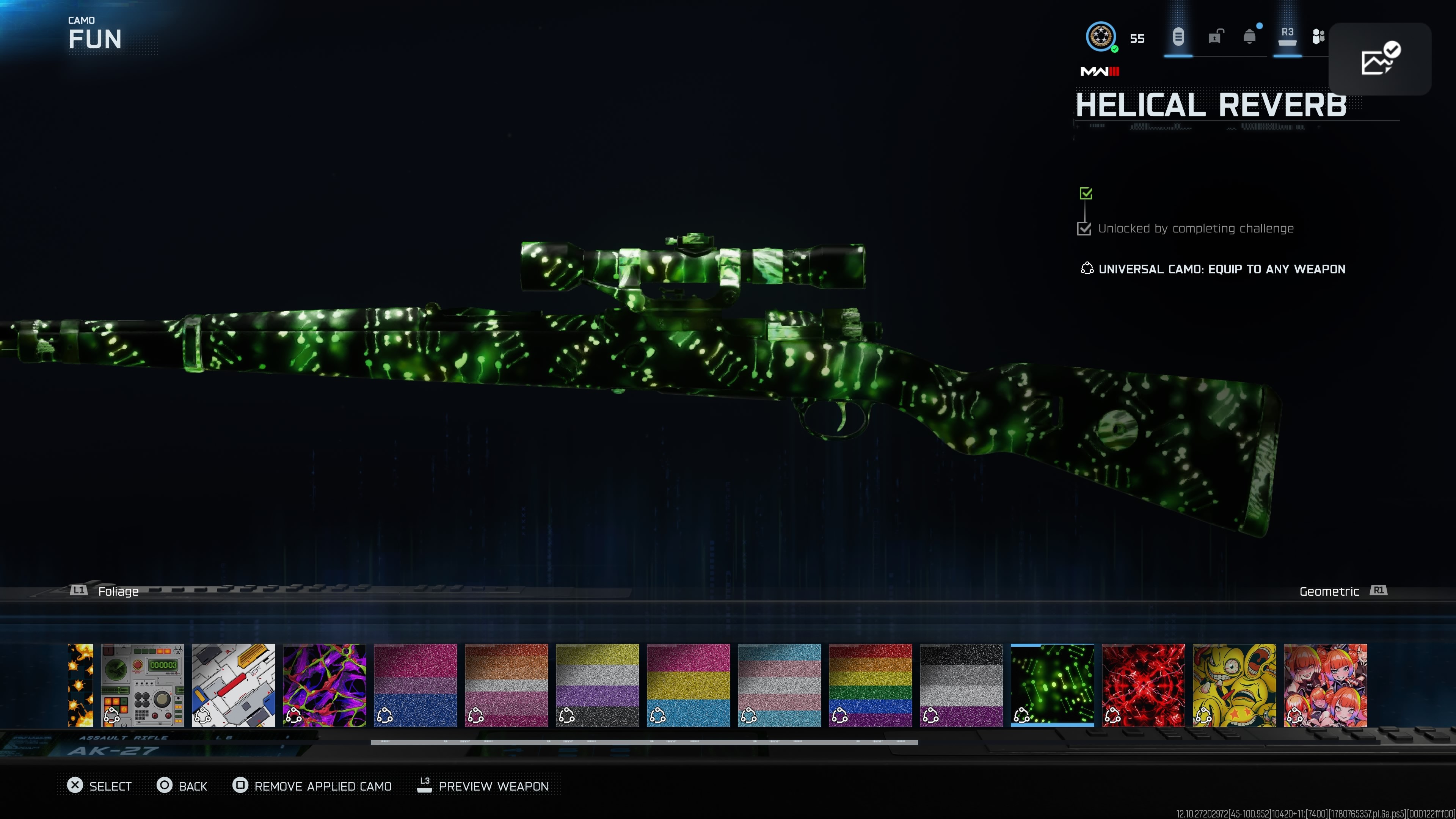Select the orange-white-pink glitter flag camo
The height and width of the screenshot is (819, 1456).
tap(507, 685)
